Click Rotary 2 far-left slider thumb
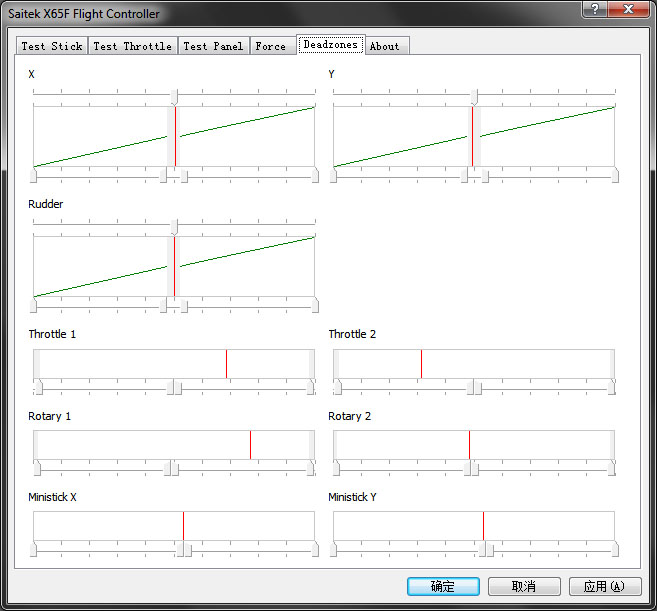Viewport: 657px width, 611px height. [x=336, y=468]
